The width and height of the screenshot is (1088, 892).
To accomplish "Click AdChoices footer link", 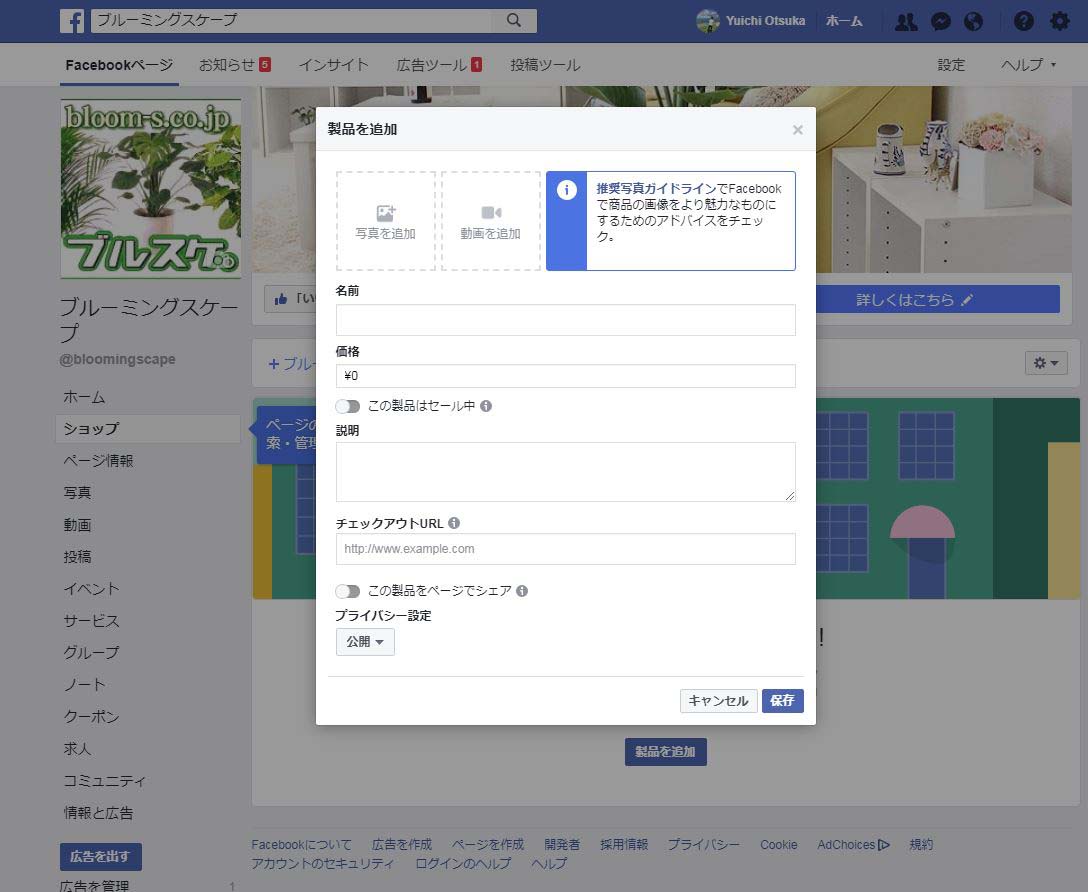I will [x=853, y=845].
